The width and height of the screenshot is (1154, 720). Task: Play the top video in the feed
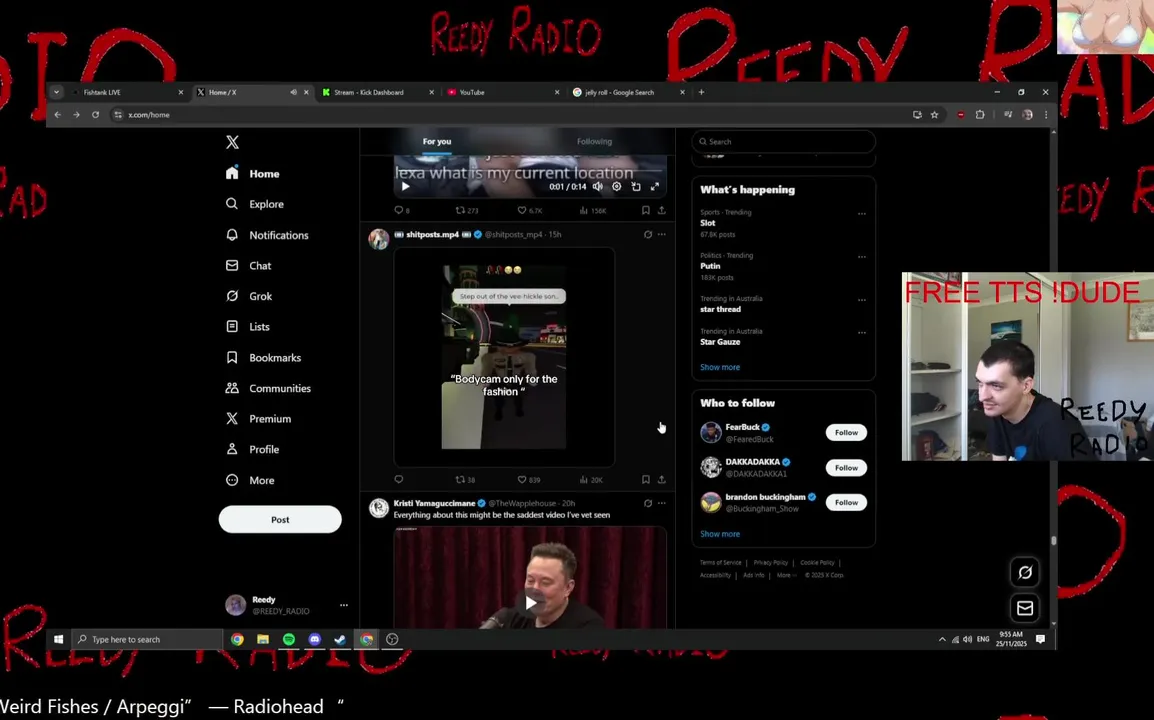click(406, 186)
